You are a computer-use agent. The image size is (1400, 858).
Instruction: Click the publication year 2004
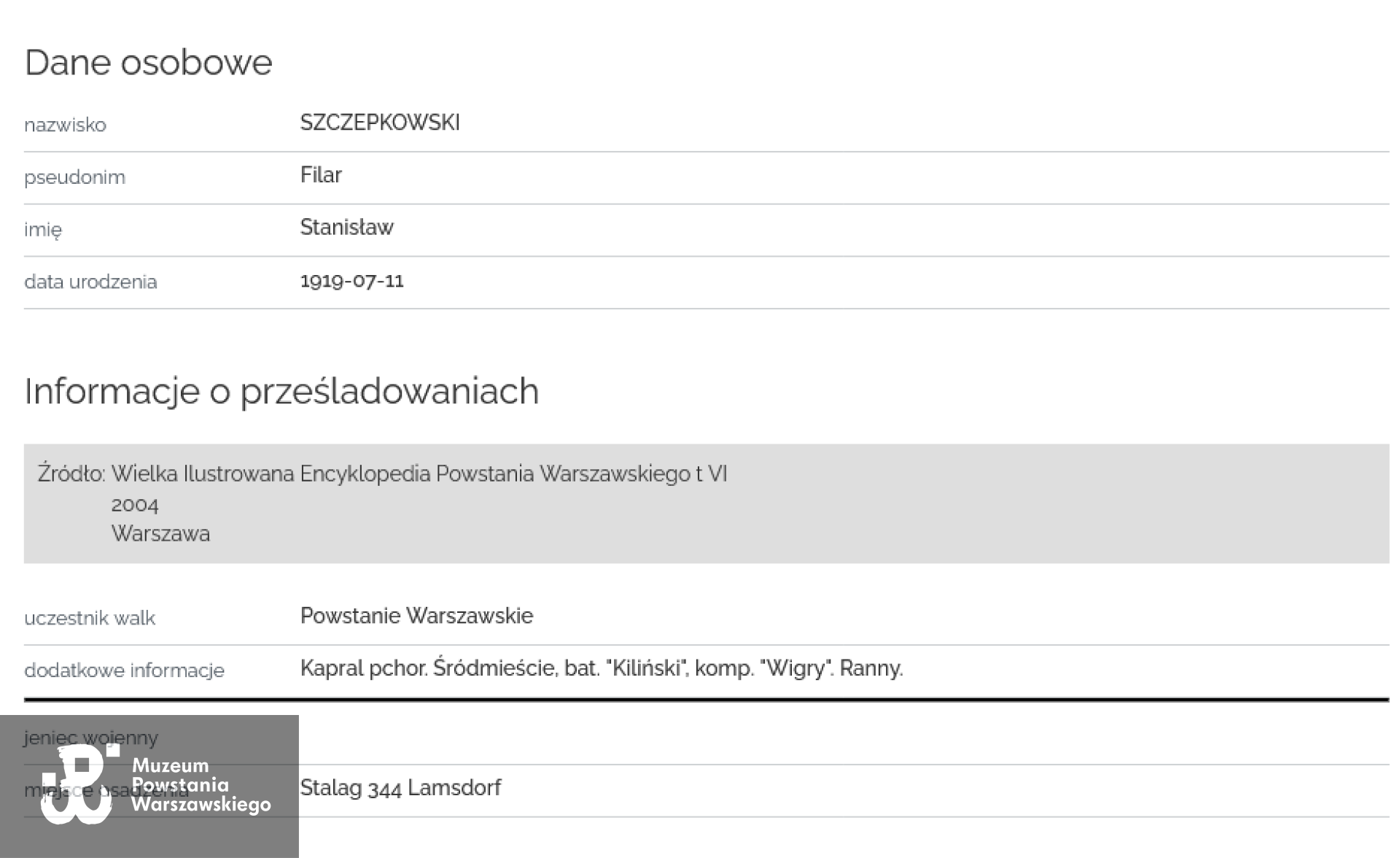135,504
